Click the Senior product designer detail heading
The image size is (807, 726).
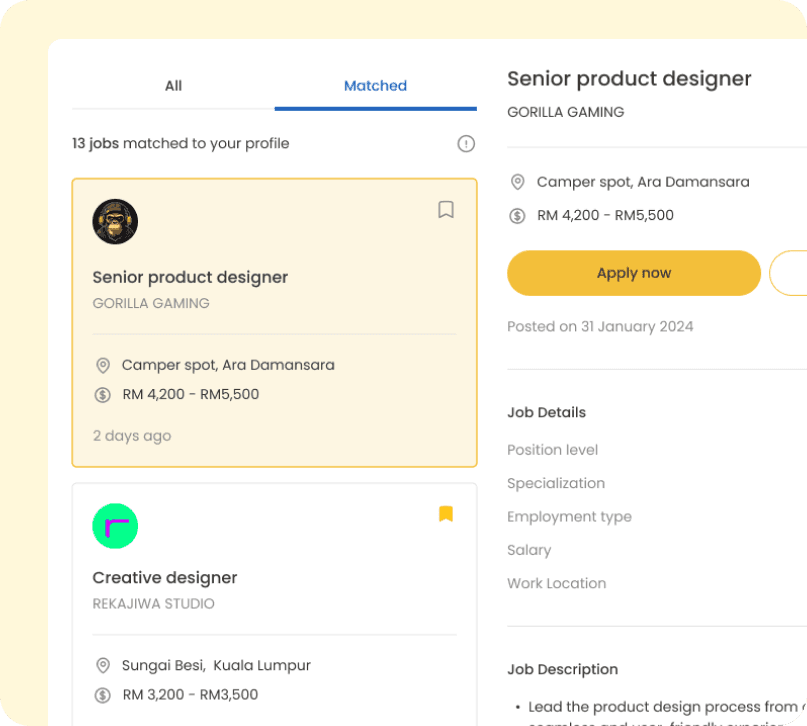click(629, 79)
